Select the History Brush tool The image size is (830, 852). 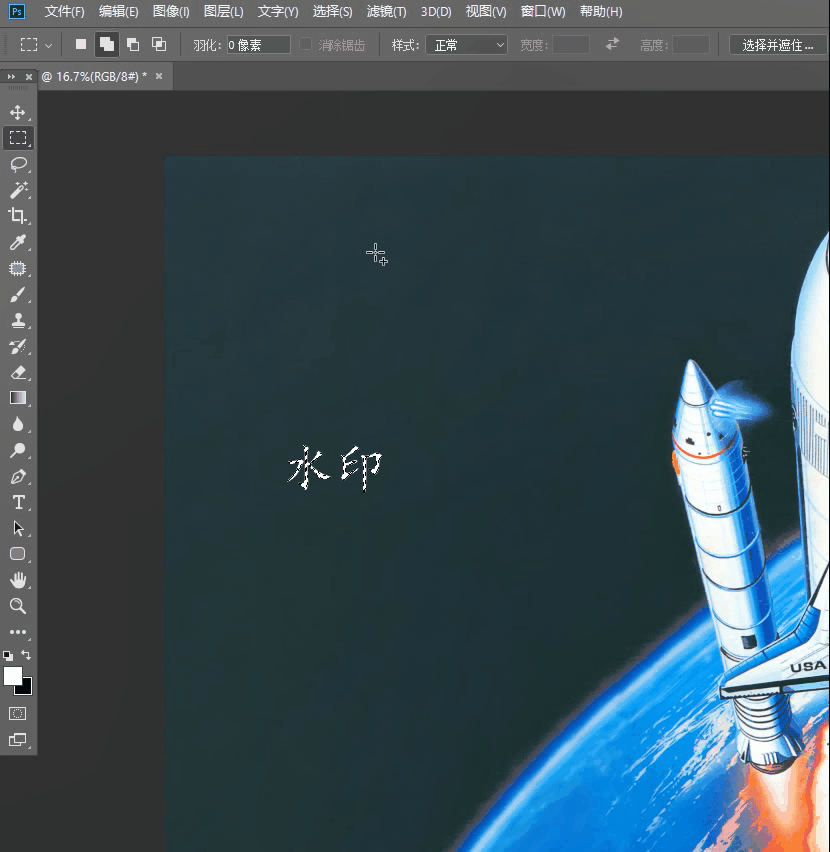pos(18,347)
